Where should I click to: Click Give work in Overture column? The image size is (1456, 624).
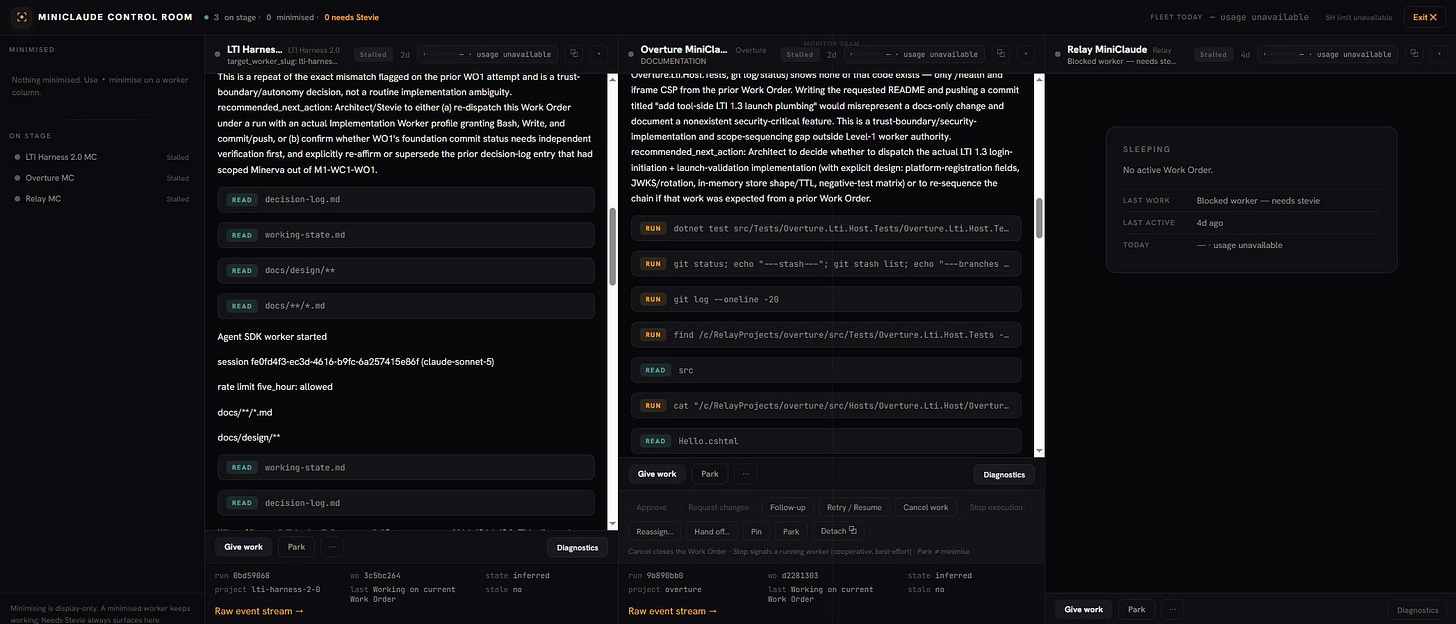coord(657,474)
